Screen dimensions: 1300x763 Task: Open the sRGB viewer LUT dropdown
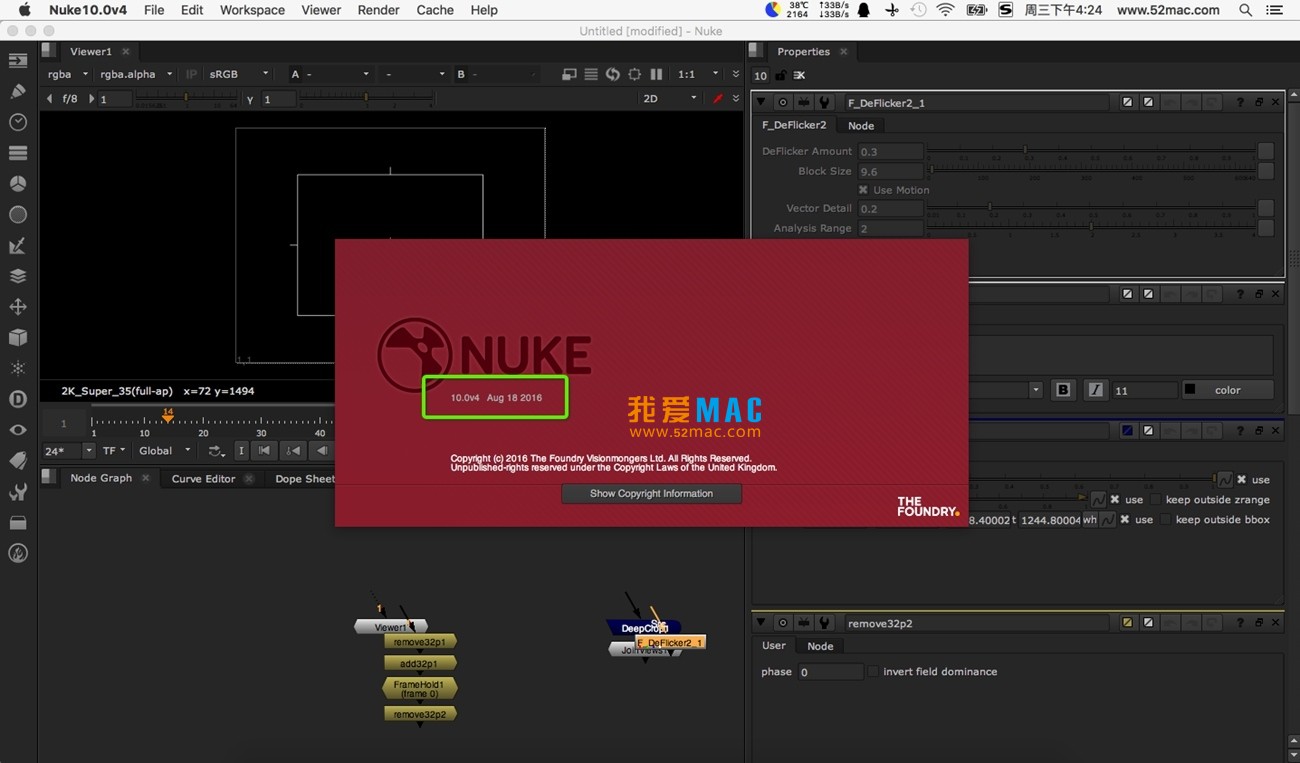pos(239,74)
